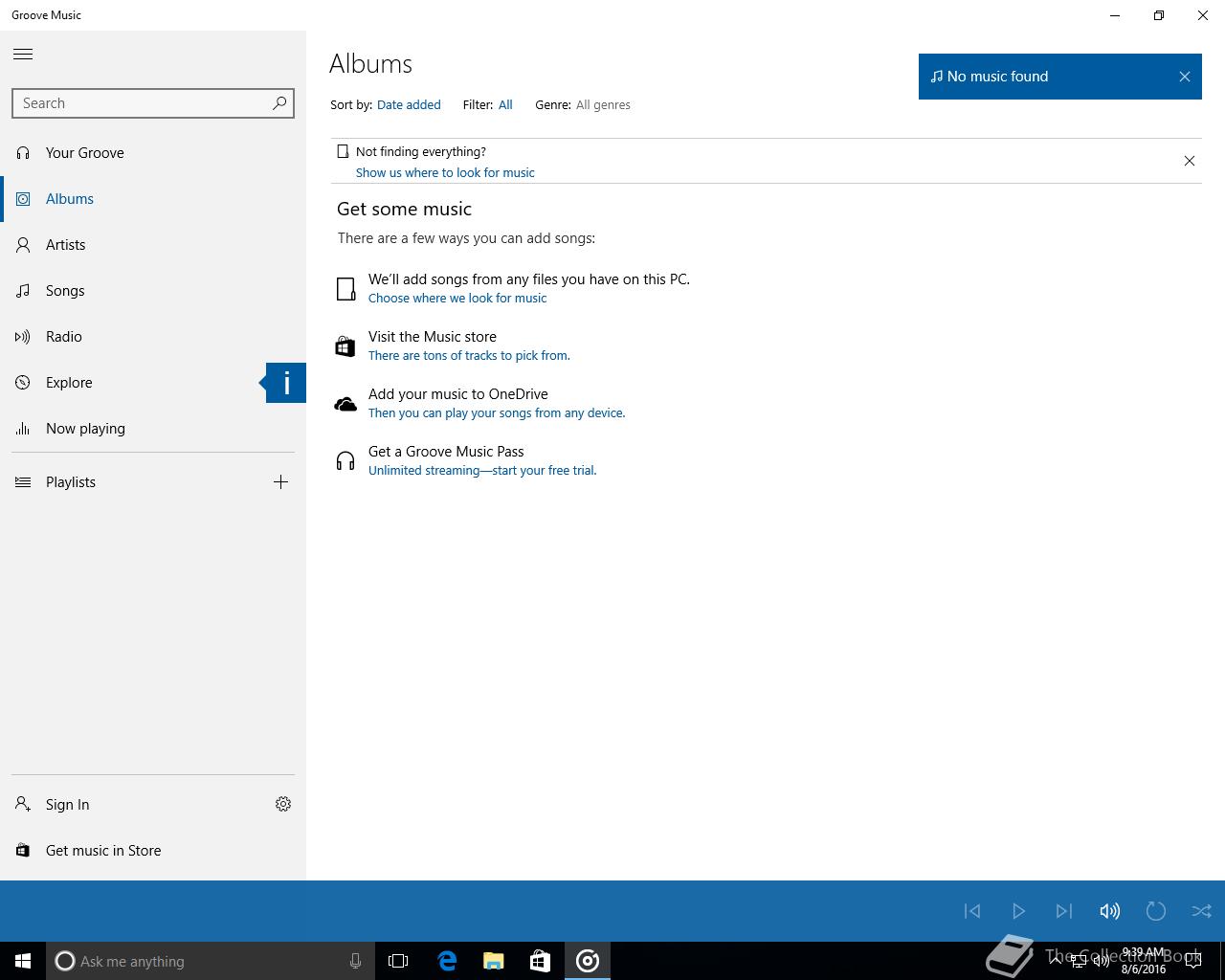Click Get music in Store
Image resolution: width=1225 pixels, height=980 pixels.
[153, 851]
